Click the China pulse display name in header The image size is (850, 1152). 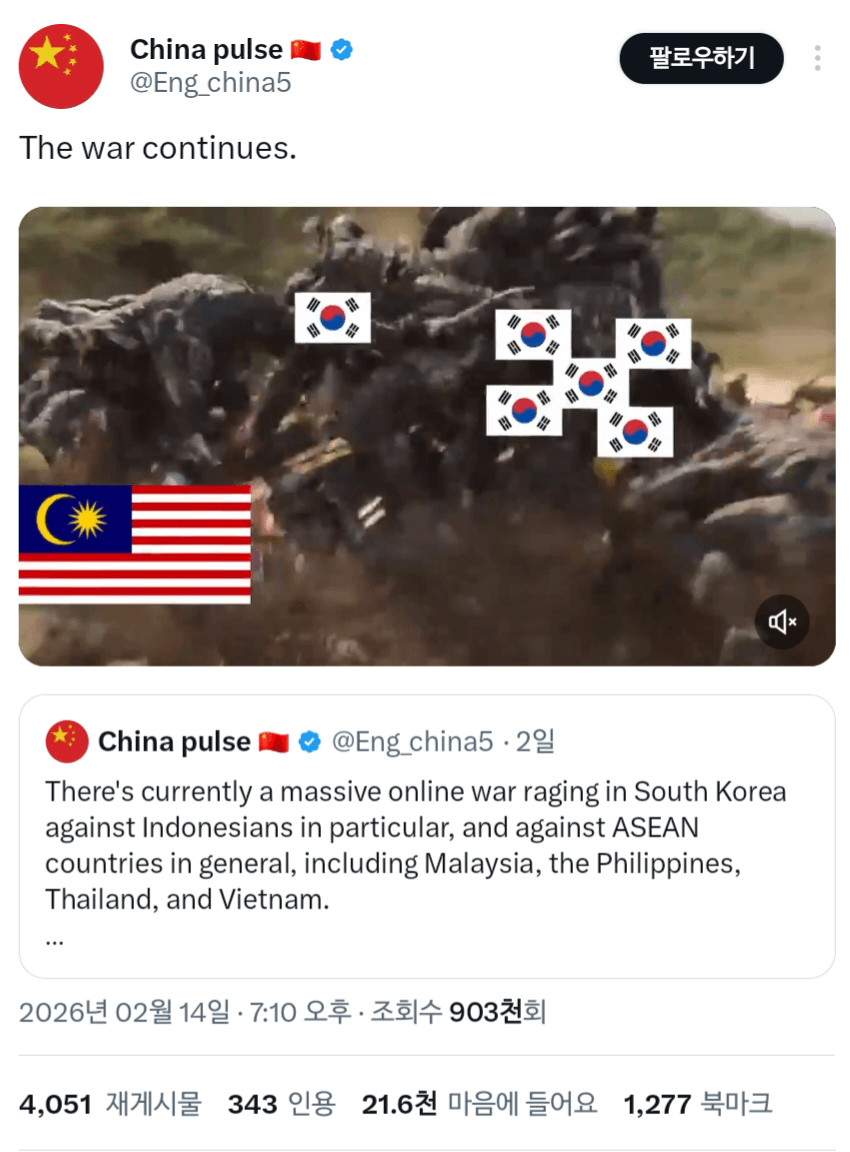[206, 49]
